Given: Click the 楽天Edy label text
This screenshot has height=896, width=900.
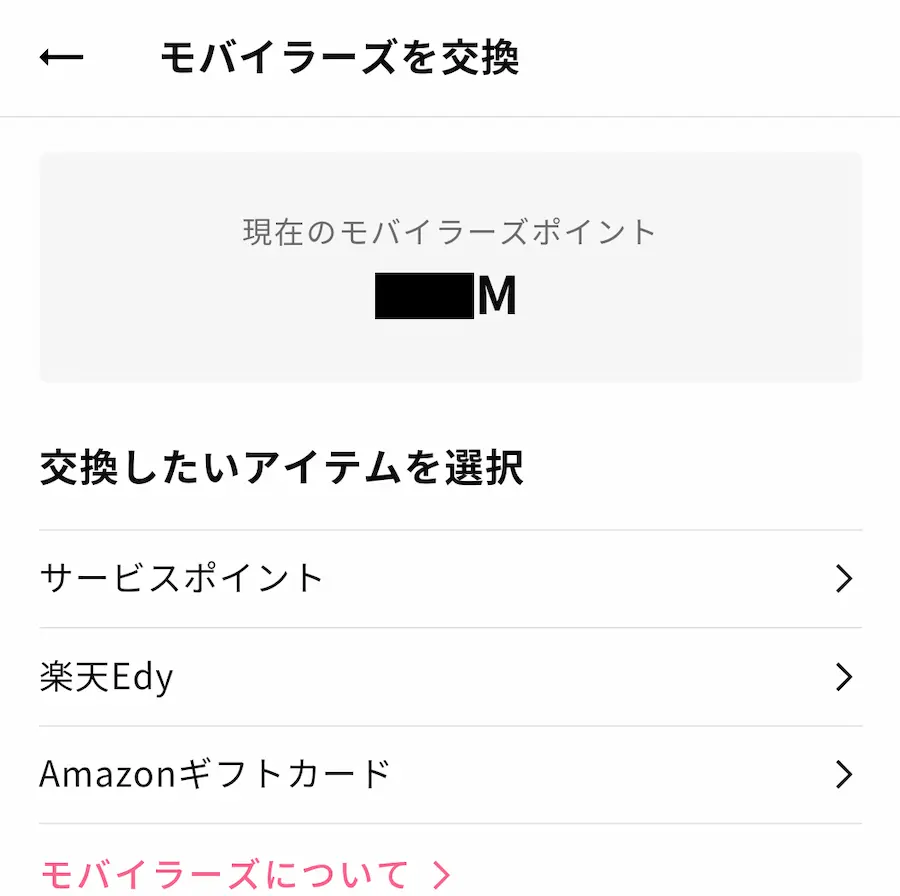Looking at the screenshot, I should tap(106, 677).
